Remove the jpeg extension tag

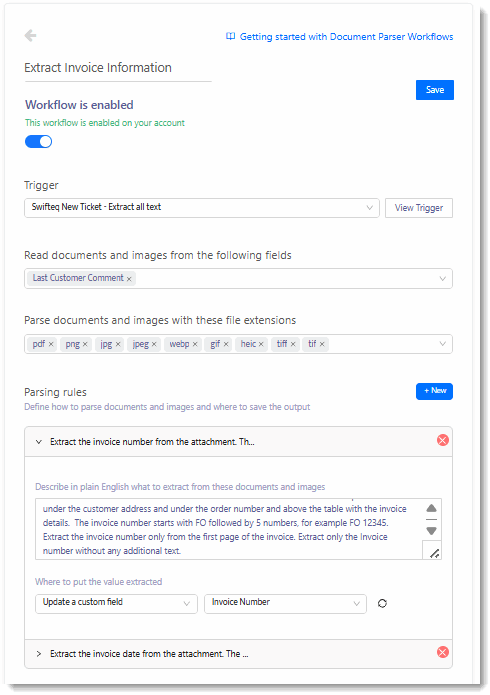tap(154, 344)
